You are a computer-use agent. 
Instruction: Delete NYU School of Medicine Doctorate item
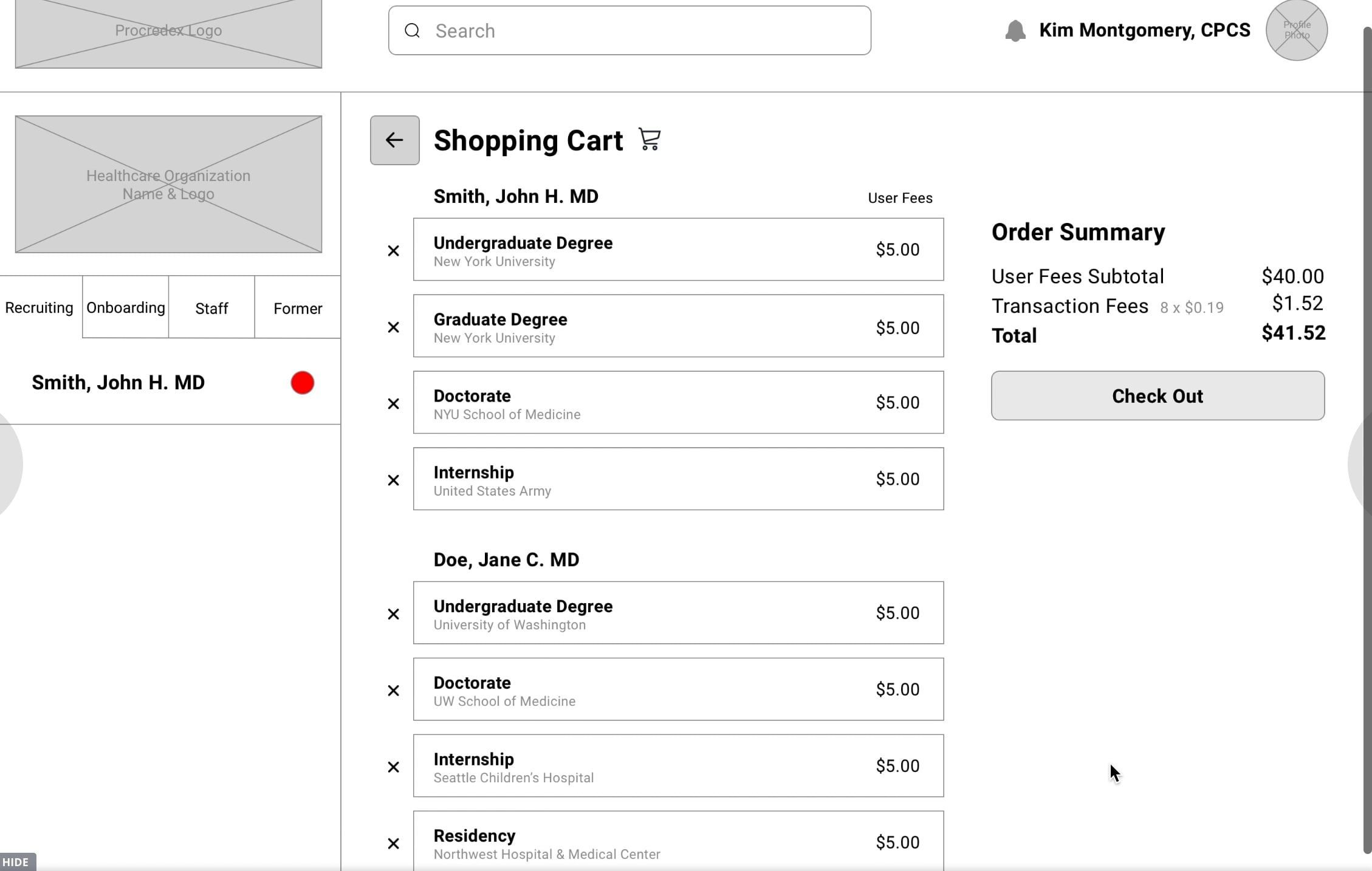[x=393, y=404]
